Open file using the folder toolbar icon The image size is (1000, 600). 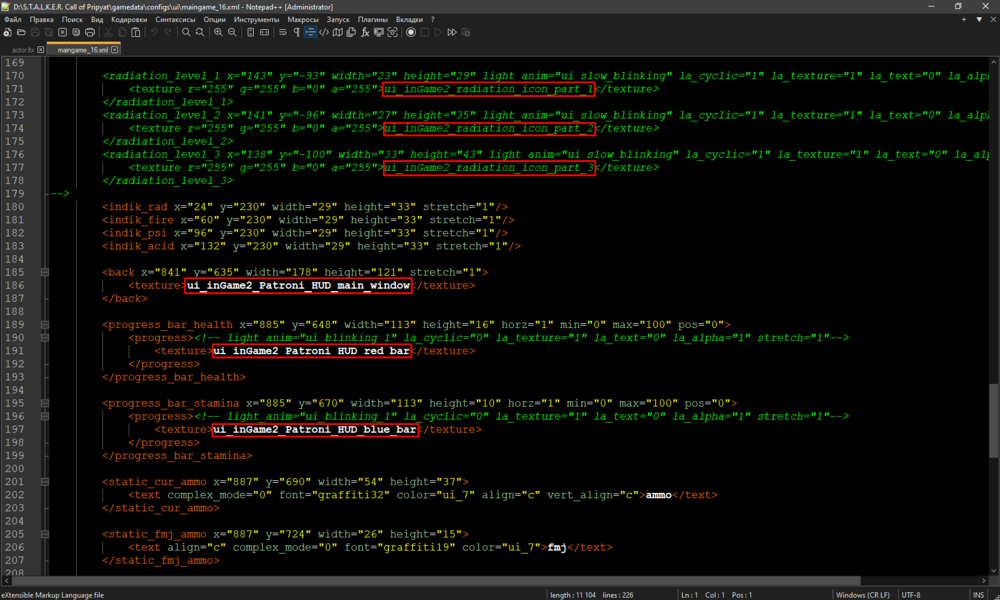tap(21, 33)
